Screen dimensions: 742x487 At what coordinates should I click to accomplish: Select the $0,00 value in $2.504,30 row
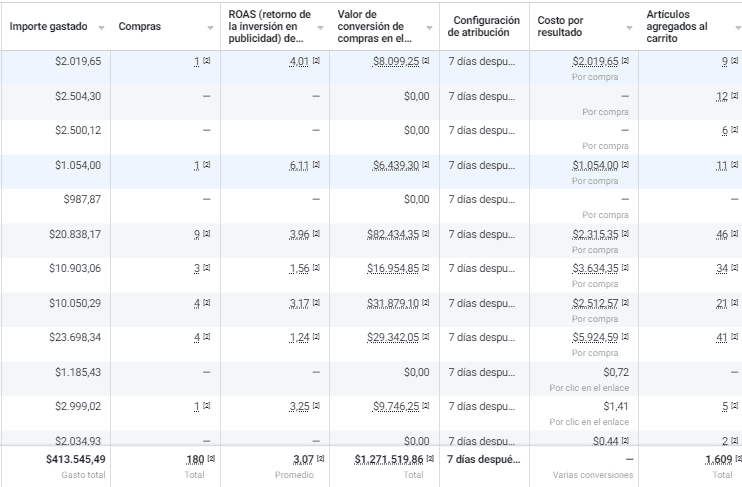tap(416, 97)
